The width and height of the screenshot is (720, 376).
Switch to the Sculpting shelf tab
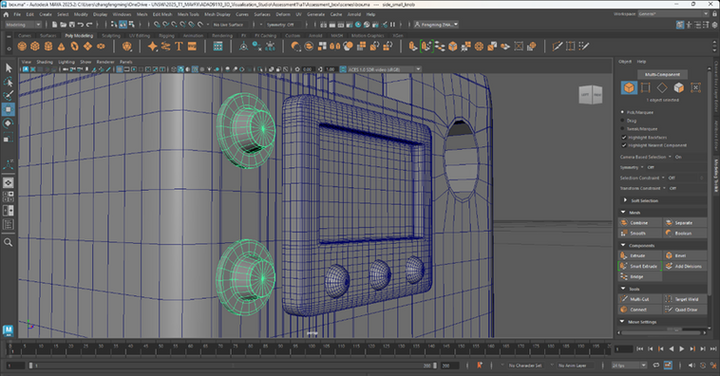click(111, 35)
